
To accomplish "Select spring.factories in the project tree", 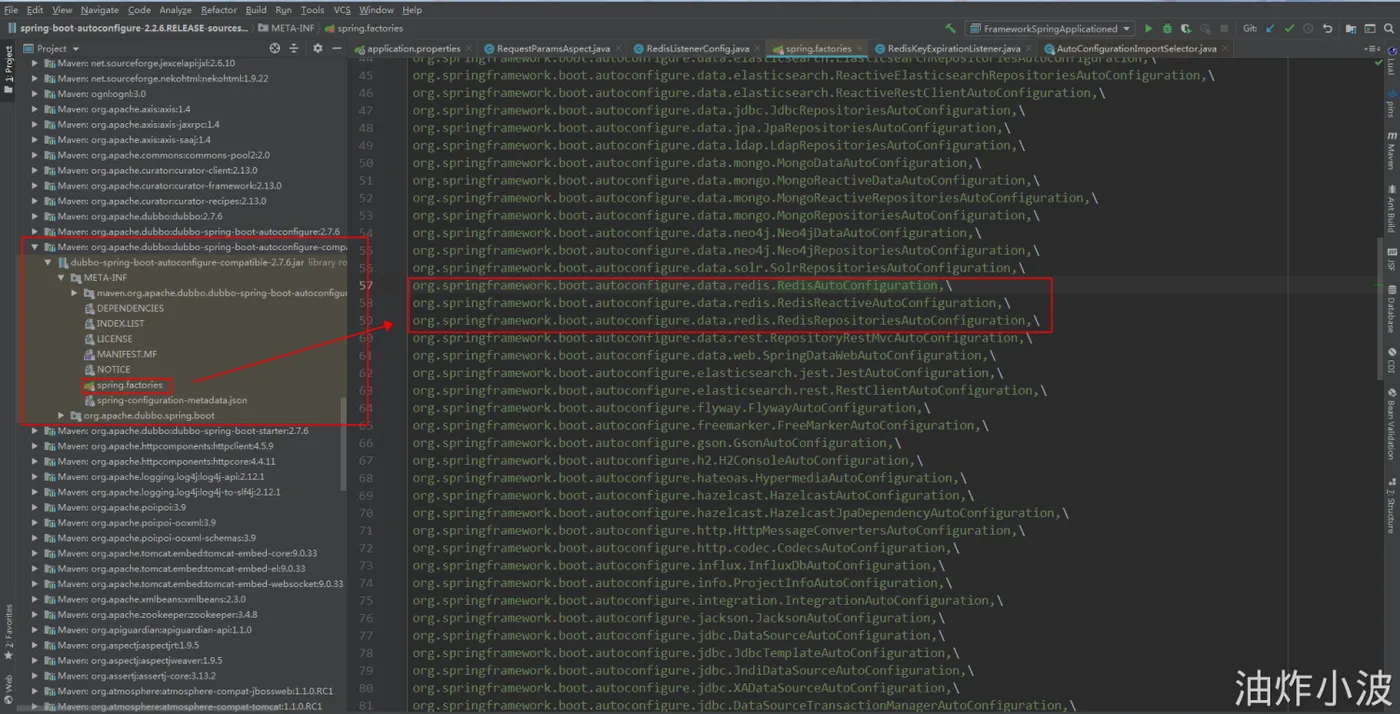I will pos(129,385).
